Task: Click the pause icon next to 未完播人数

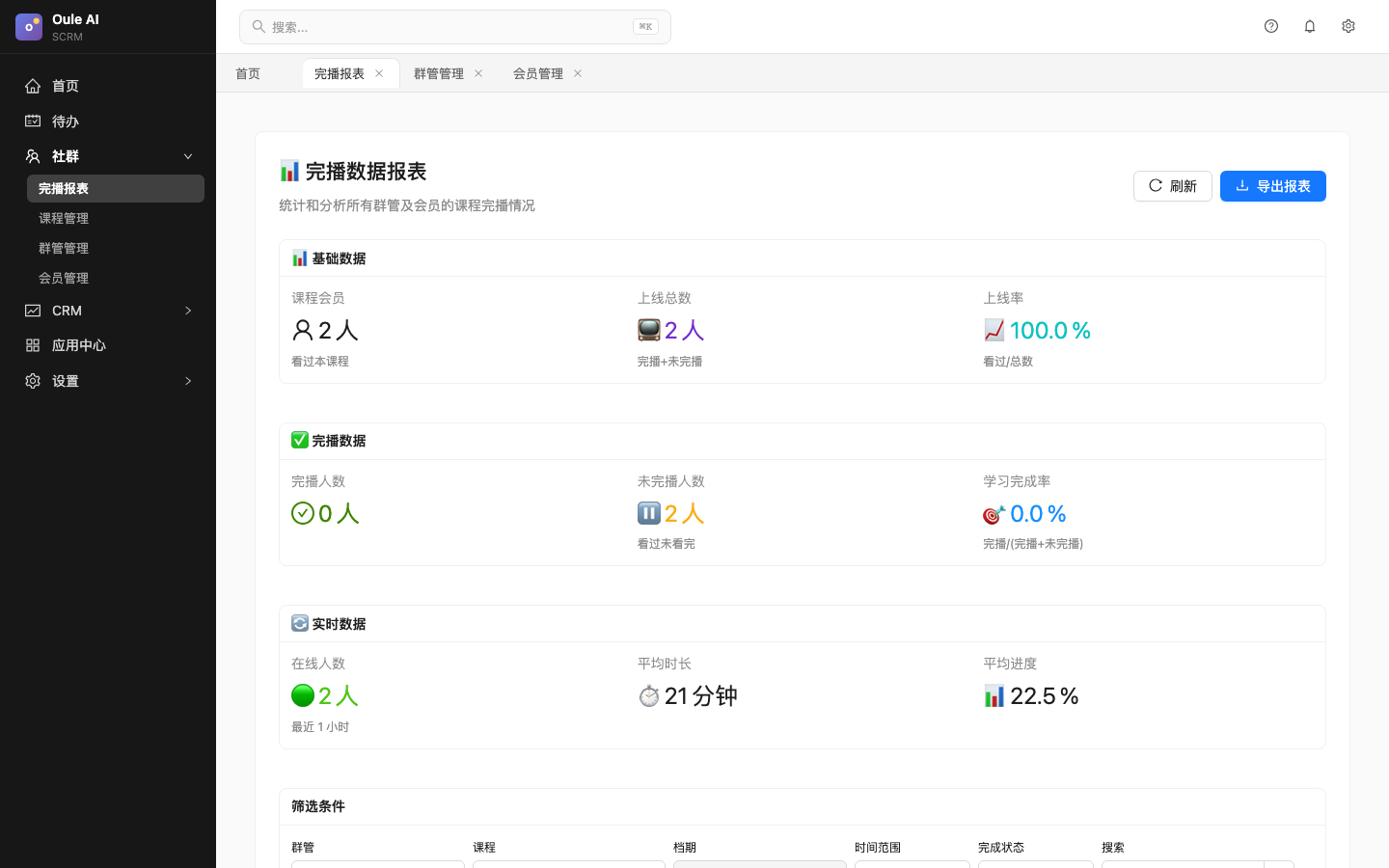Action: click(649, 513)
